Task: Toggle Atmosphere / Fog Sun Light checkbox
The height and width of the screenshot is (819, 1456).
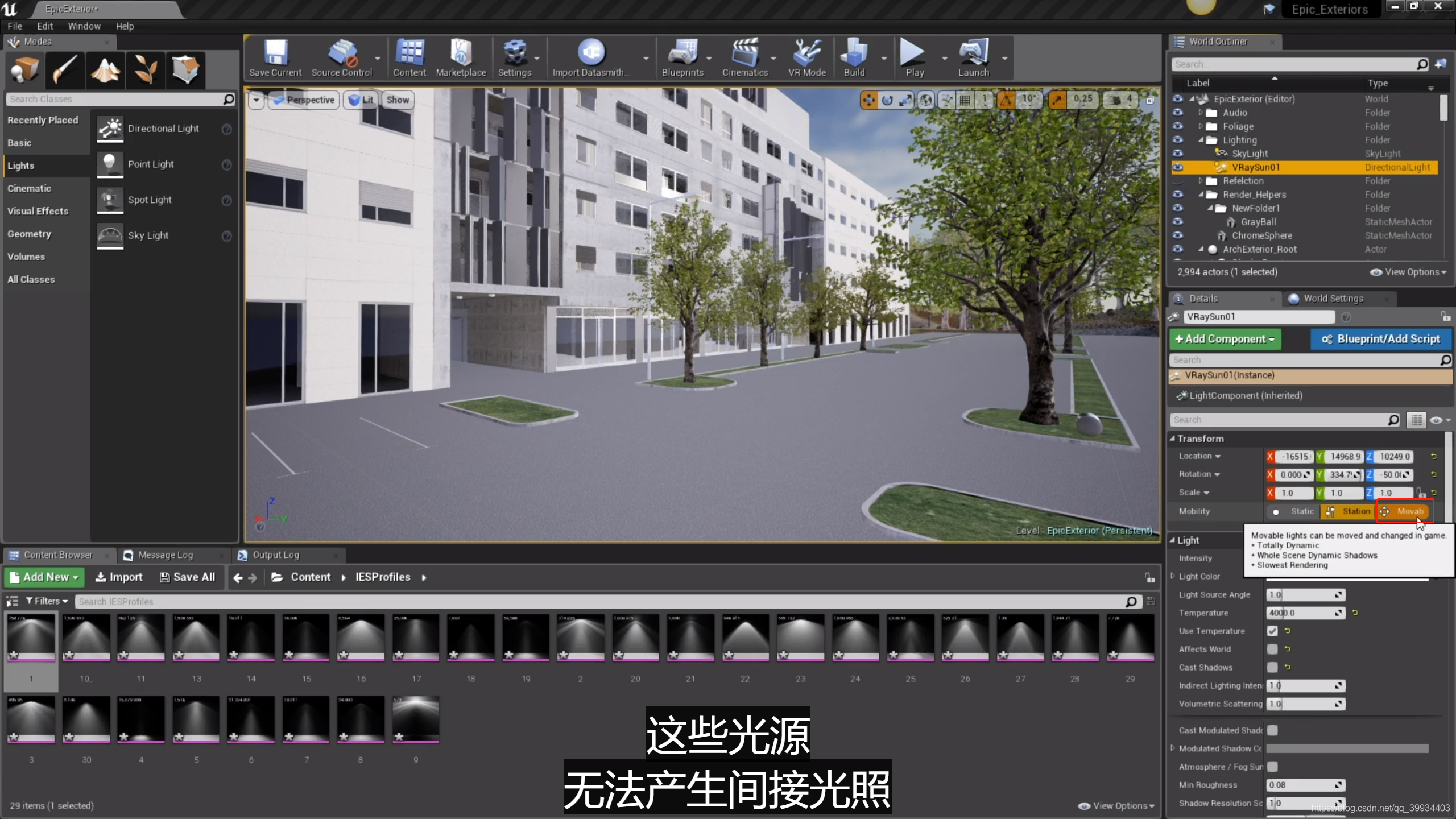Action: (1272, 767)
